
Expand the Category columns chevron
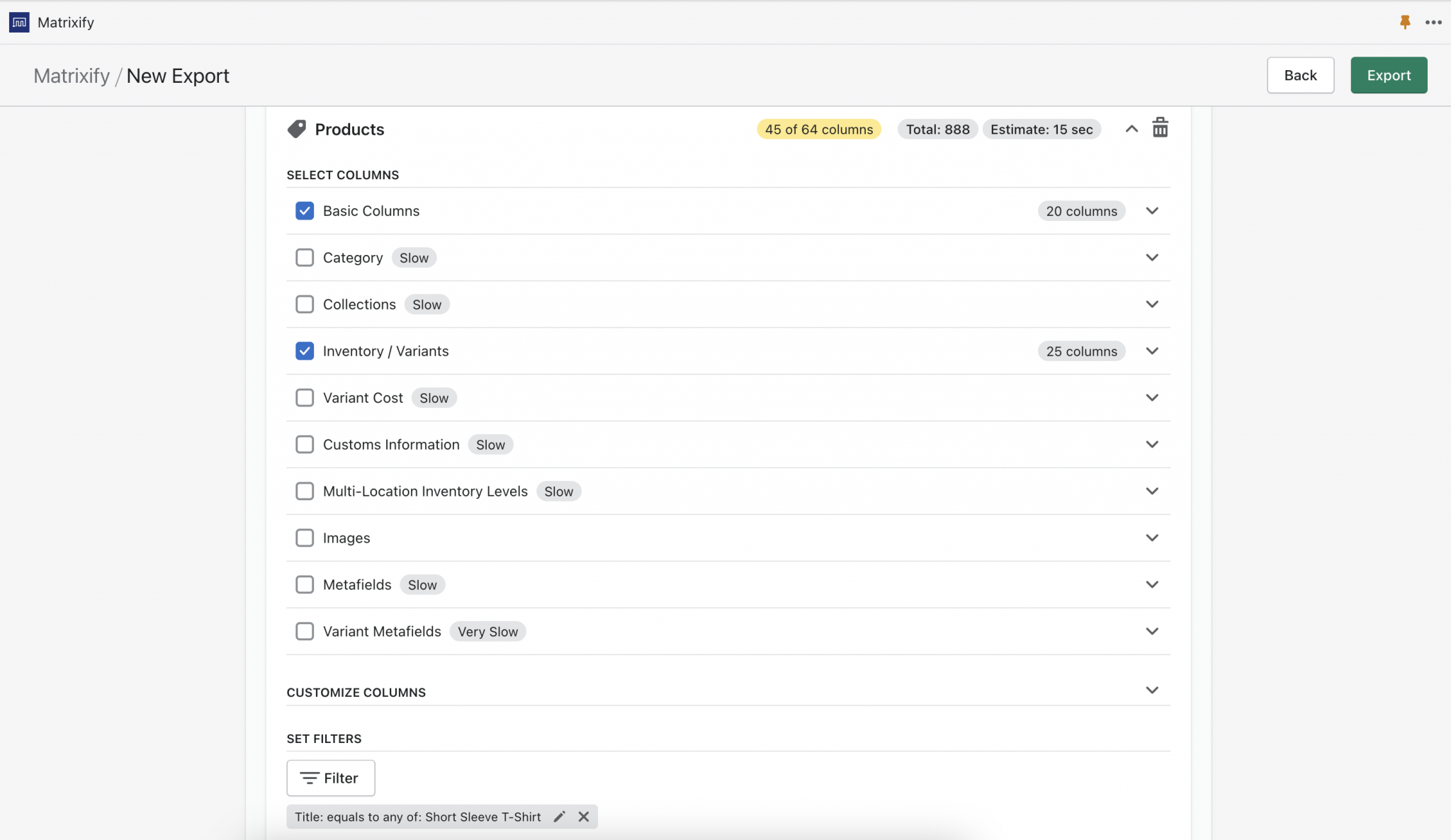pos(1152,257)
